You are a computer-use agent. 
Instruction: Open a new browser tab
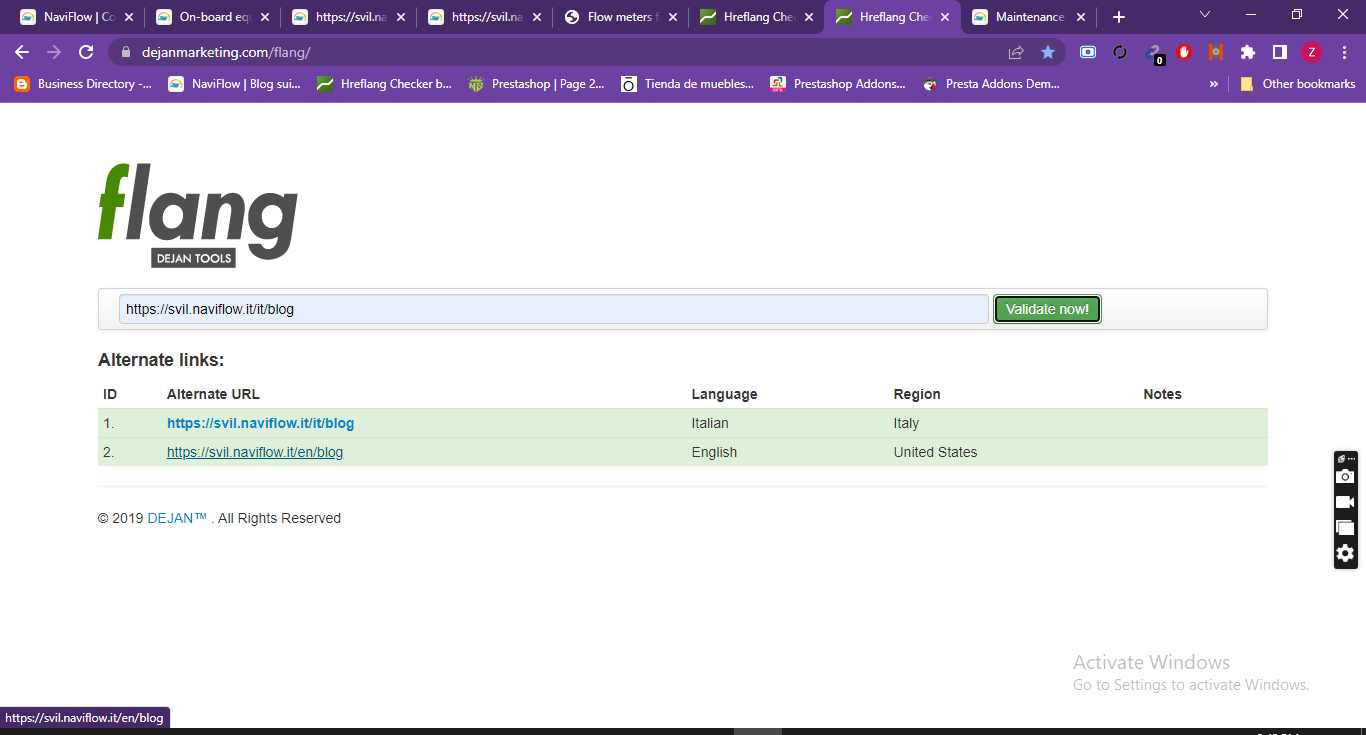pos(1119,17)
